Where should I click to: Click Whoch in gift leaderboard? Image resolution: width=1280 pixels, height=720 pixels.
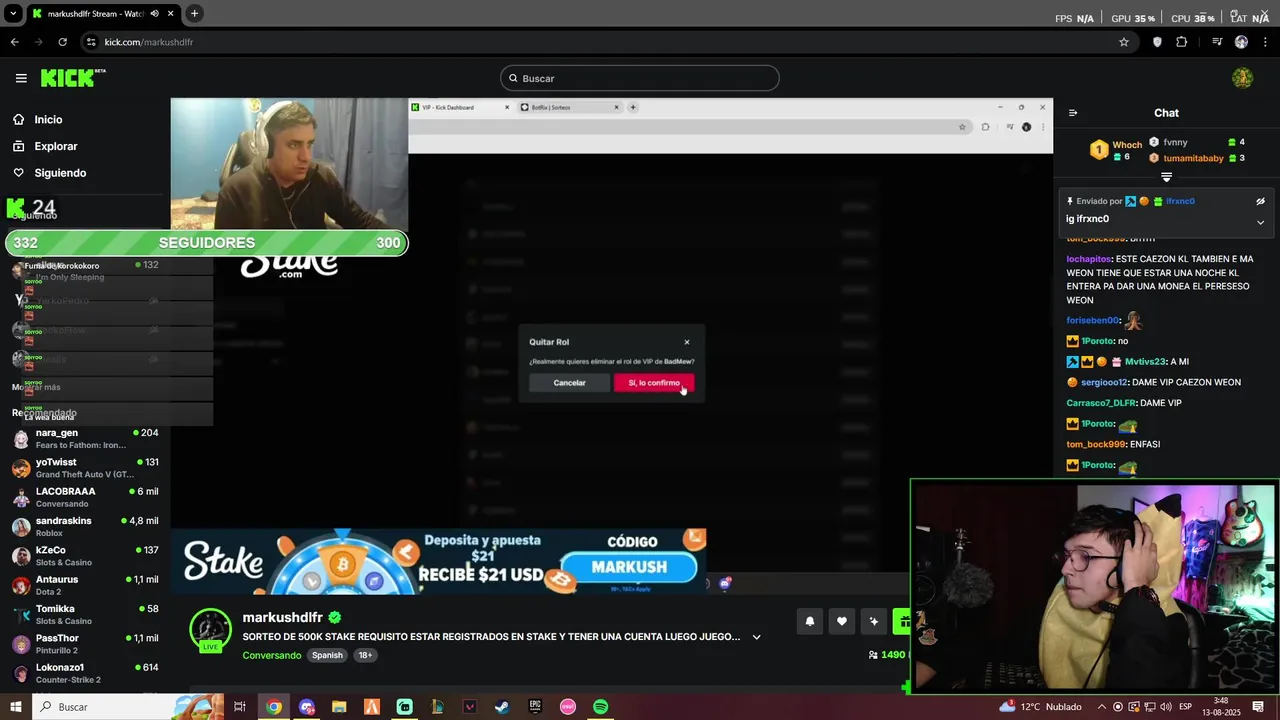coord(1127,145)
